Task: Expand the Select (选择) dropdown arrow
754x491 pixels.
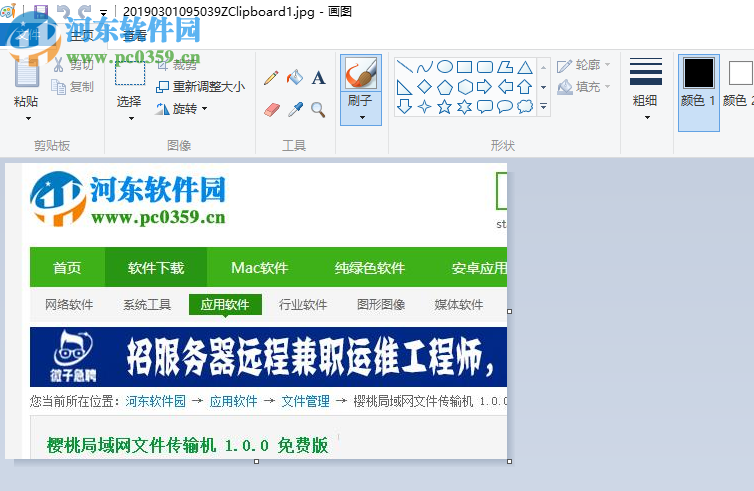Action: 131,118
